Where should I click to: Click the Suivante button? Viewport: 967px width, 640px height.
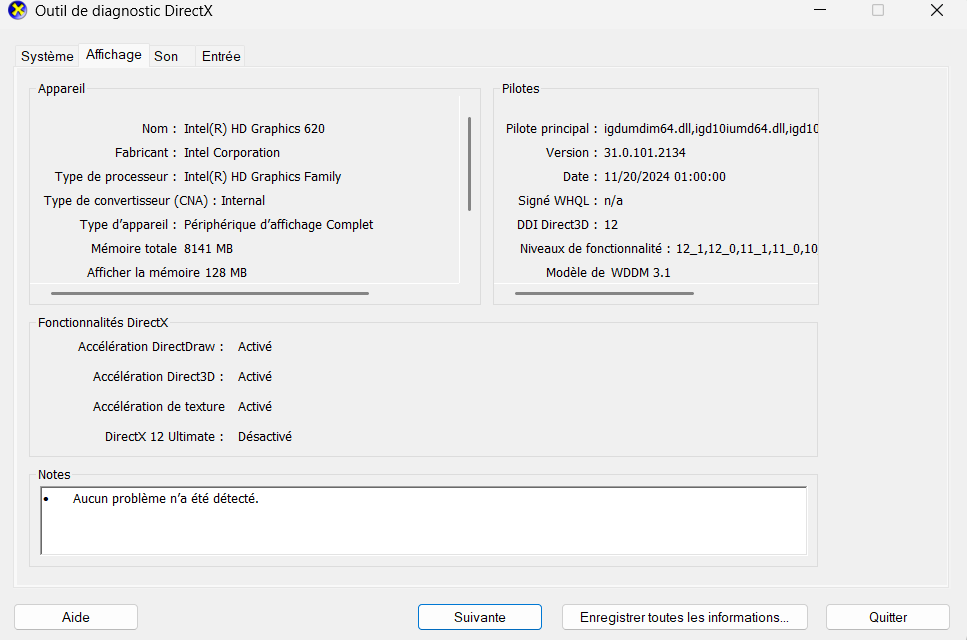coord(480,617)
